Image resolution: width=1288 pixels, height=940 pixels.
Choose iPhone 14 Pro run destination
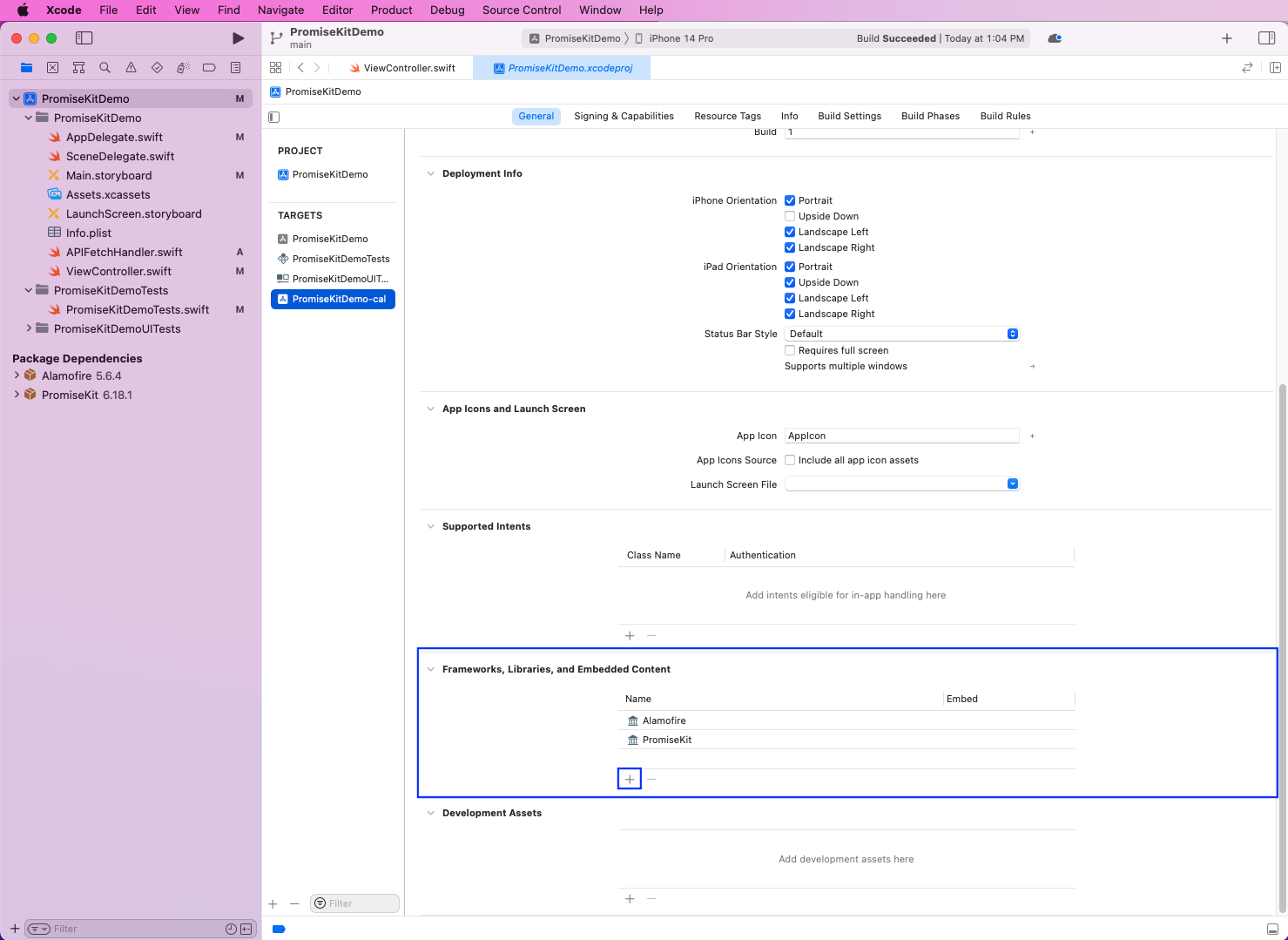(x=674, y=38)
